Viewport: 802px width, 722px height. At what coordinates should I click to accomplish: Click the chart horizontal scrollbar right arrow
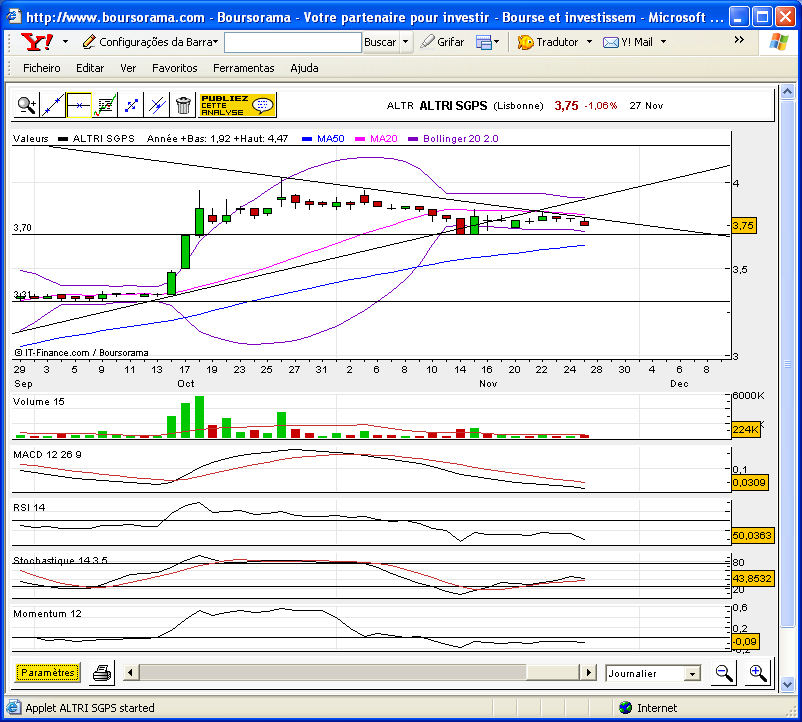(x=588, y=672)
